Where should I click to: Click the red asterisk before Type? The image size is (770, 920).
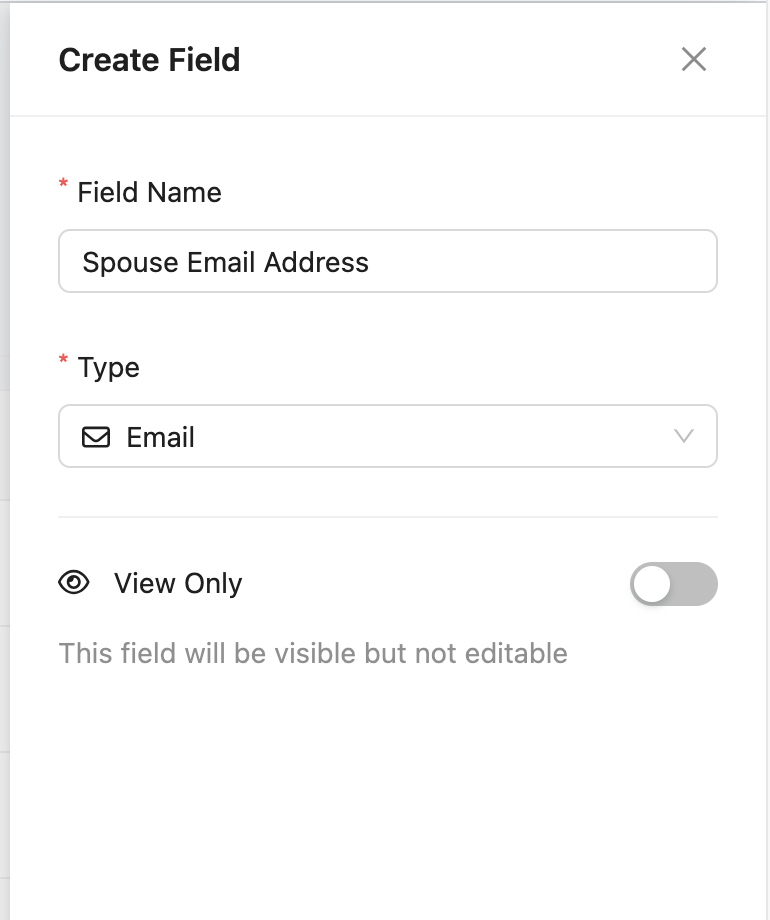[x=64, y=360]
